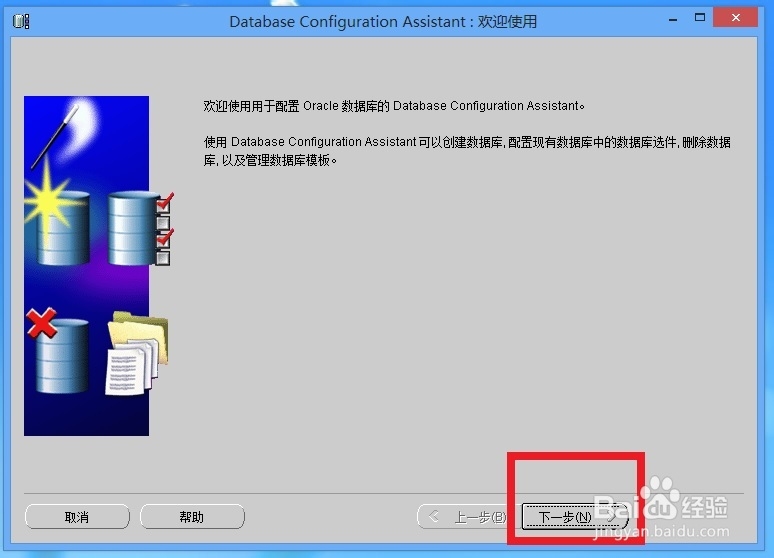Screen dimensions: 774x558
Task: Open help with the 帮助 button
Action: pos(192,517)
